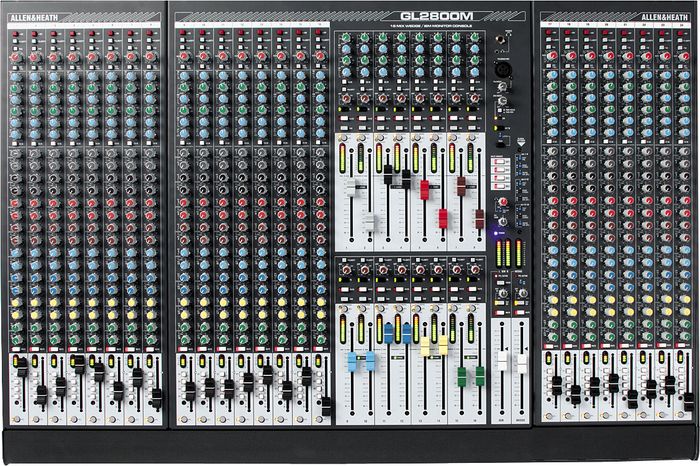The image size is (700, 466).
Task: Select the left-hand dark brown fader in the upper mix bank
Action: [x=461, y=186]
